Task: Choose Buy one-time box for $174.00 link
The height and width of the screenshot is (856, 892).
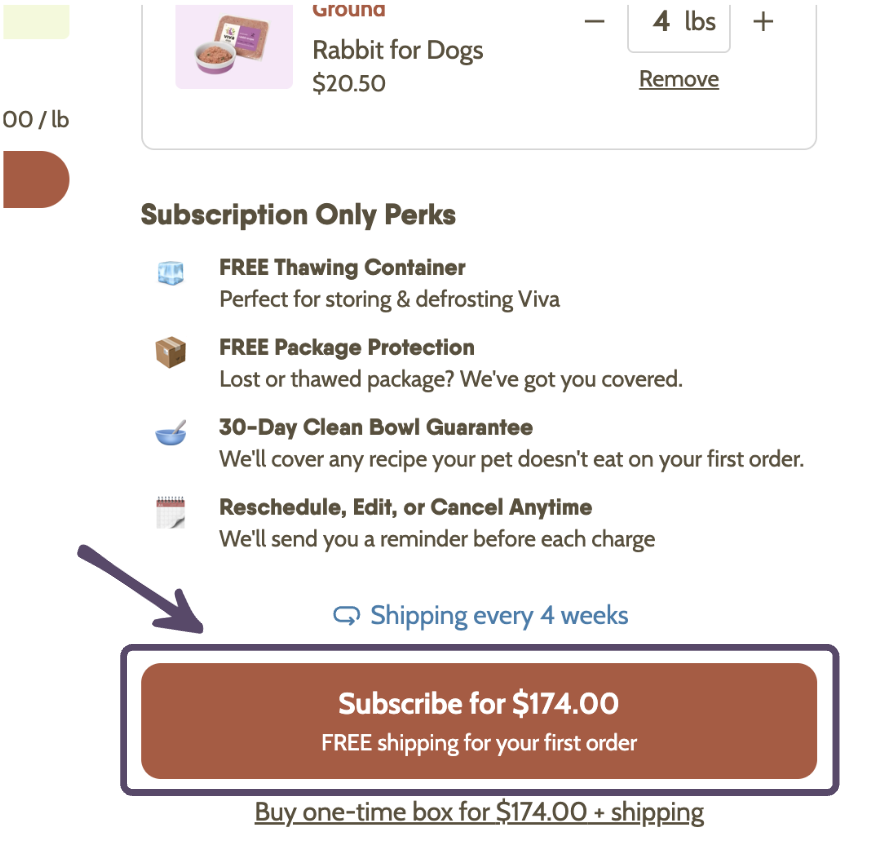Action: point(479,812)
